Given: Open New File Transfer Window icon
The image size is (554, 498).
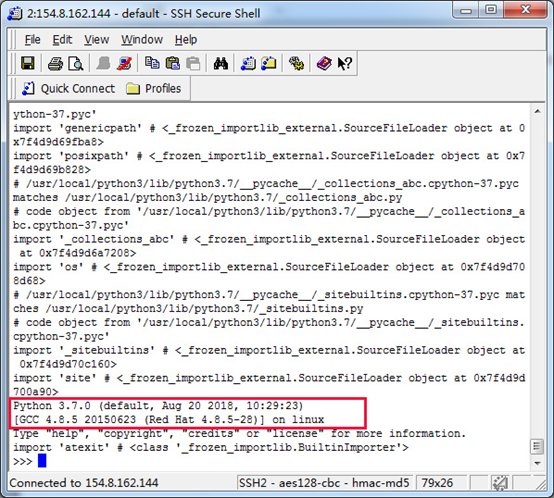Looking at the screenshot, I should 269,64.
